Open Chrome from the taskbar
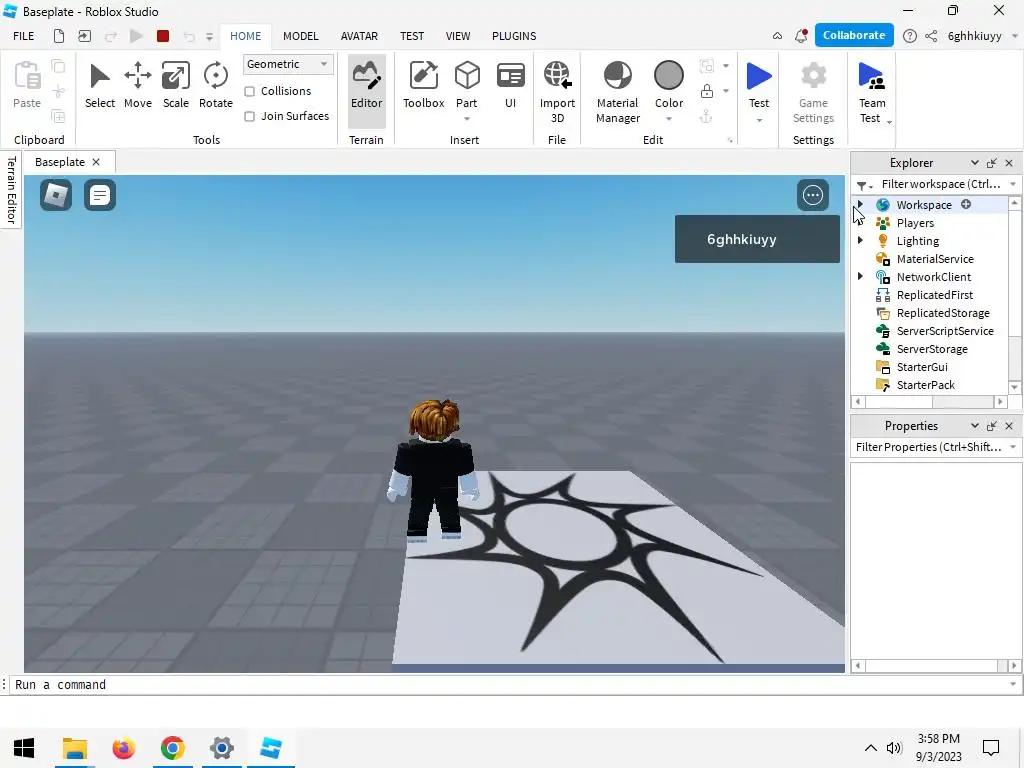 (172, 748)
